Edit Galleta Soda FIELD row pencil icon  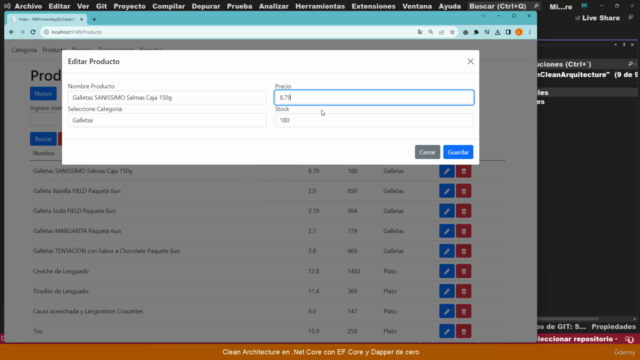pyautogui.click(x=447, y=211)
